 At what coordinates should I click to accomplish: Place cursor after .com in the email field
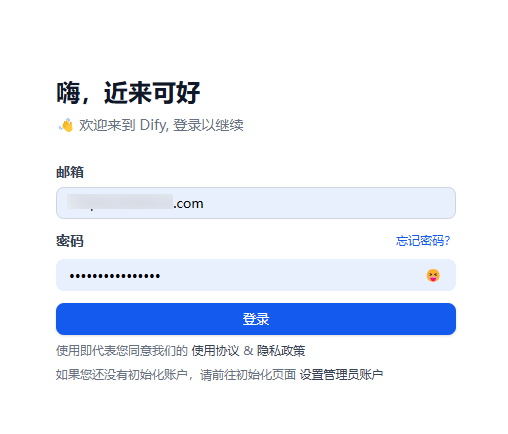coord(204,203)
